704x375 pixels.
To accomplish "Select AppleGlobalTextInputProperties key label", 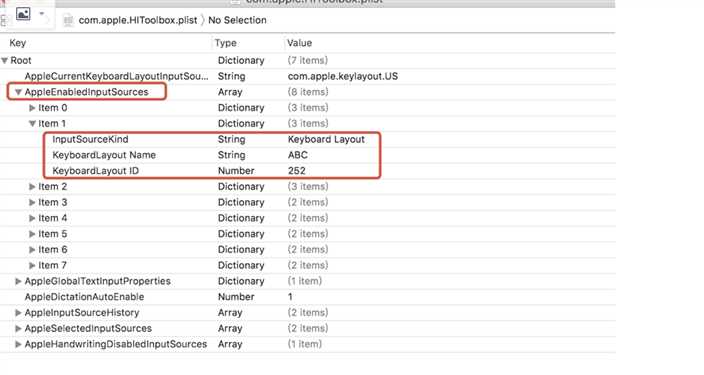I will (97, 281).
